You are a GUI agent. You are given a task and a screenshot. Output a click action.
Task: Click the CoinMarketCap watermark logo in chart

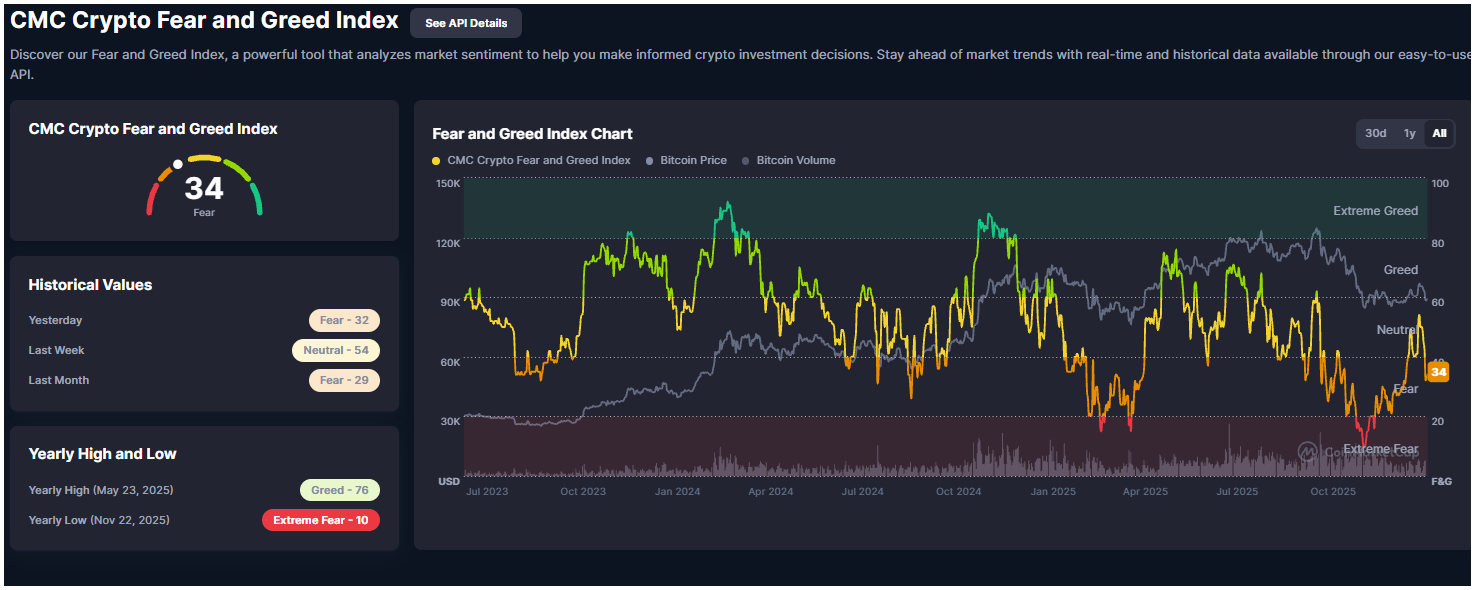coord(1308,451)
